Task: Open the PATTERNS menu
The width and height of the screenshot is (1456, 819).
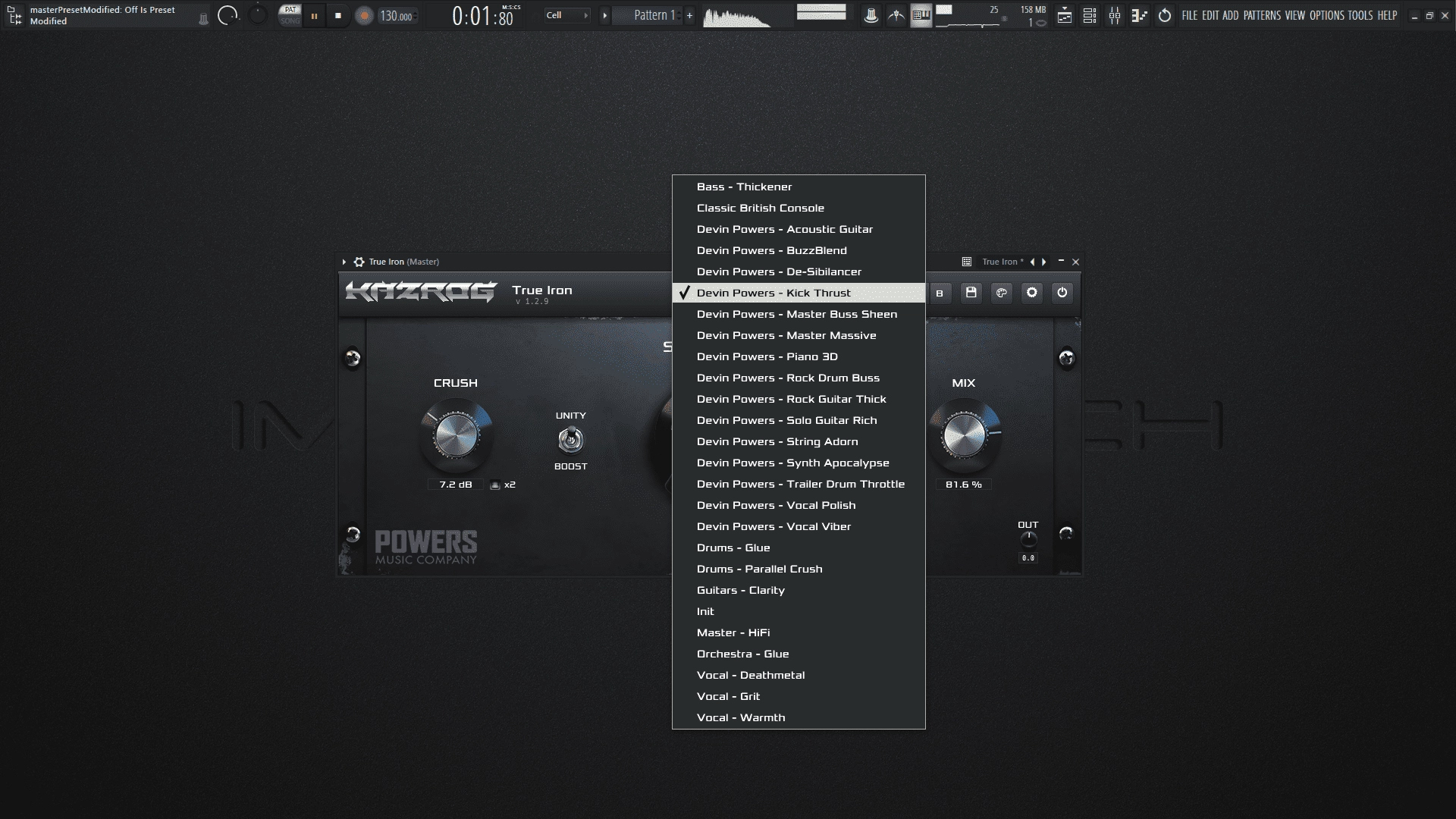Action: click(x=1262, y=15)
